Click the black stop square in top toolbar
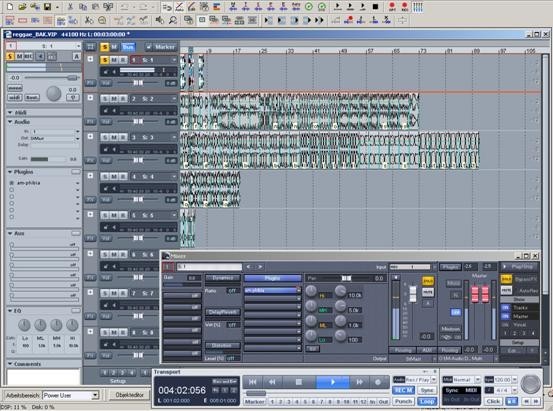The image size is (553, 411). coord(376,6)
